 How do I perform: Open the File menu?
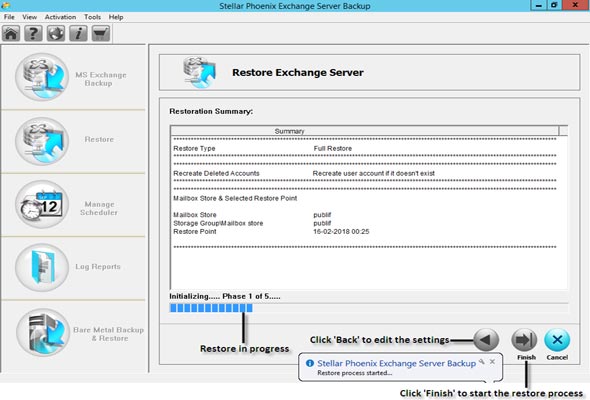point(9,17)
